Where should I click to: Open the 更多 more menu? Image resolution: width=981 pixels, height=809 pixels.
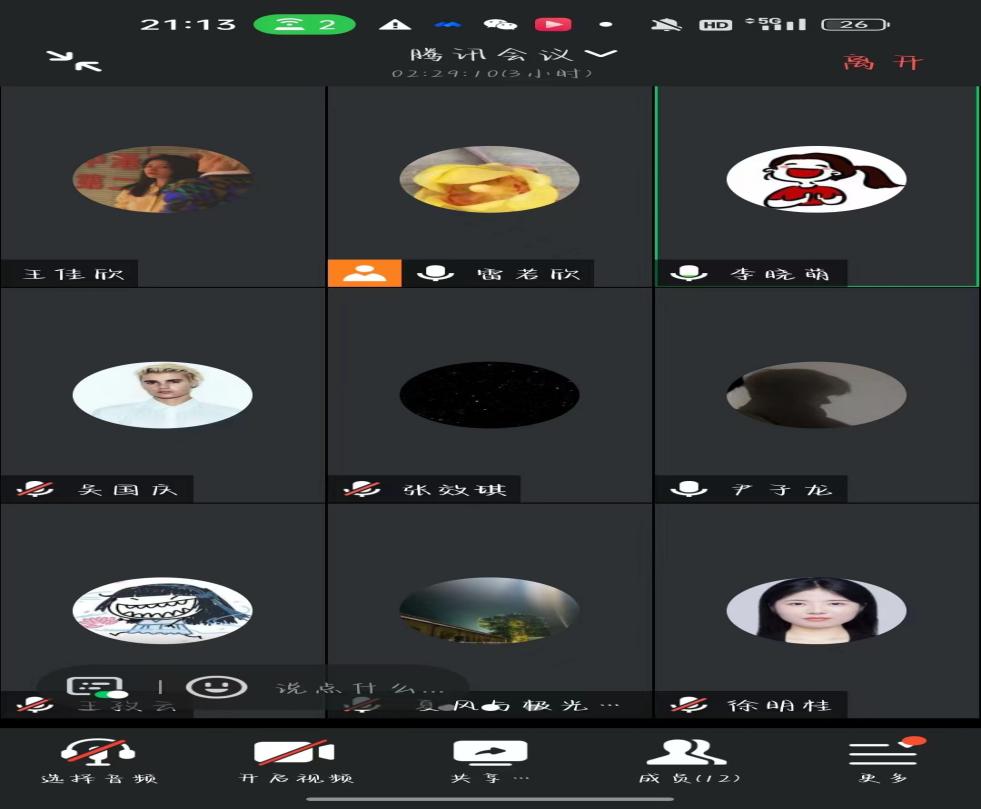pyautogui.click(x=883, y=761)
